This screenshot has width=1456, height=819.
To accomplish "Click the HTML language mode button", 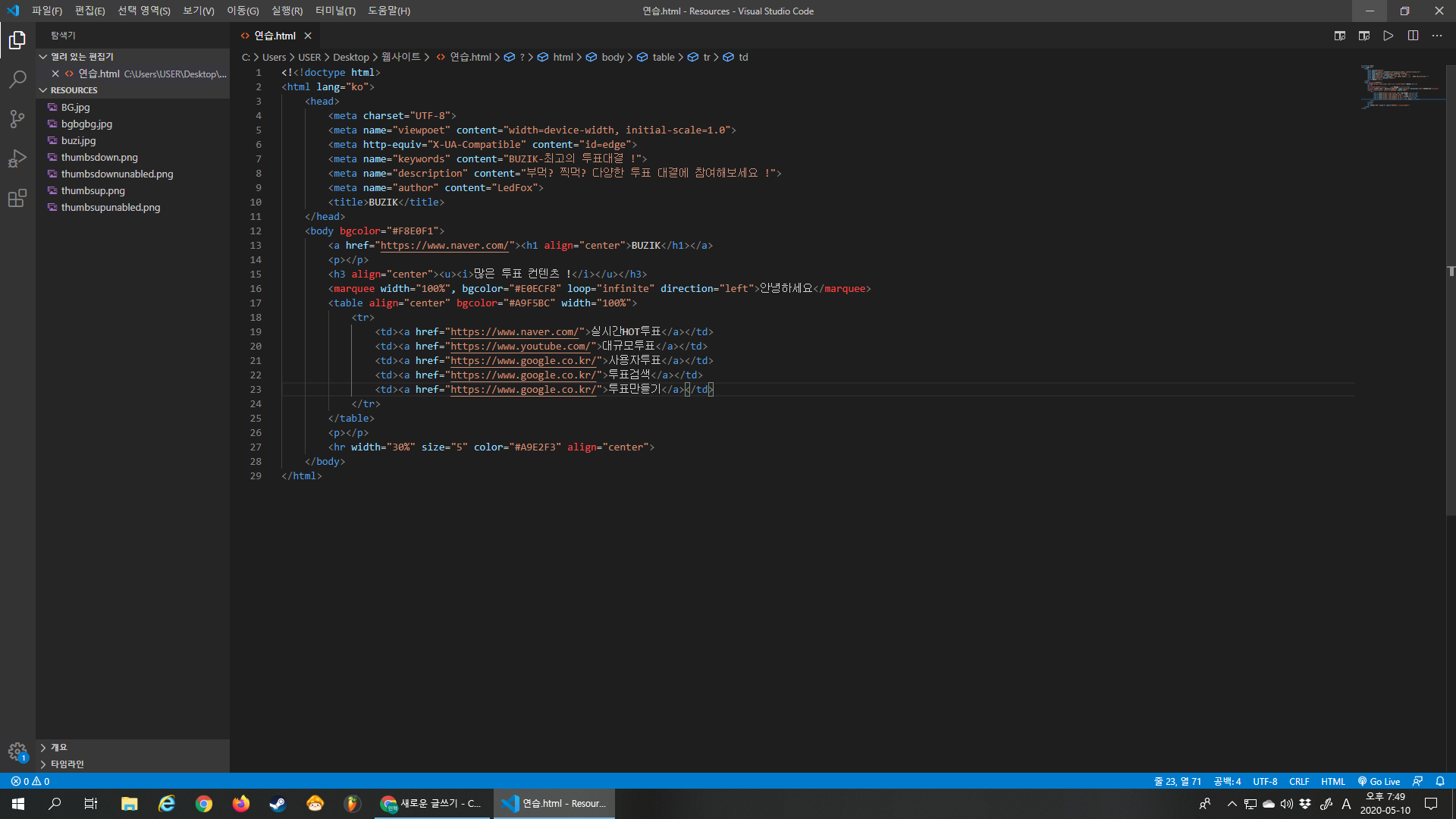I will [x=1332, y=781].
